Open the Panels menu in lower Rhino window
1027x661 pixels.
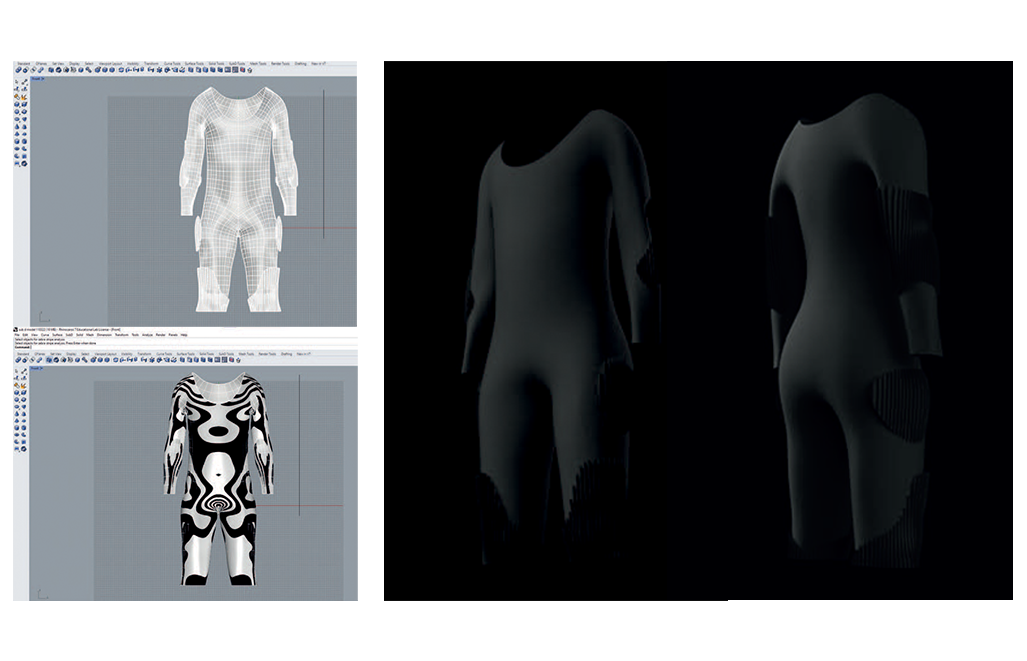[x=173, y=335]
